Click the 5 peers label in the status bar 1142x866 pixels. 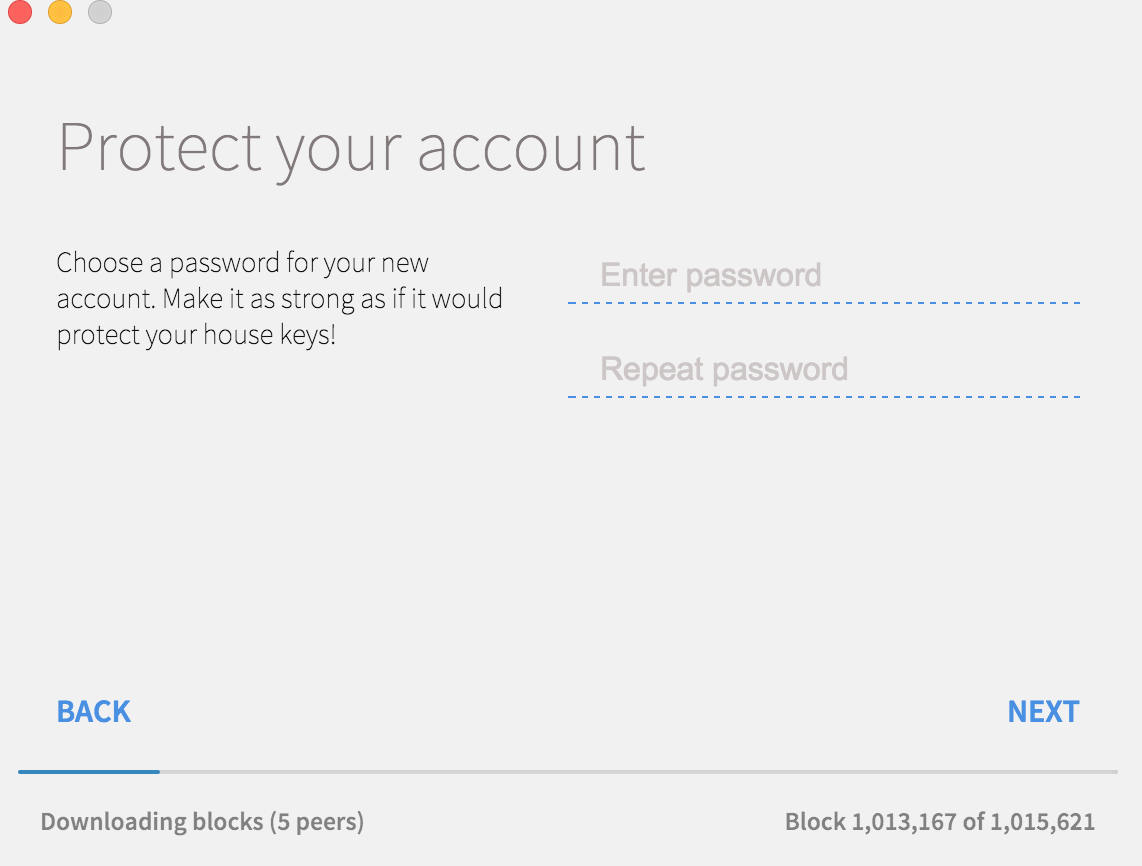pos(317,822)
